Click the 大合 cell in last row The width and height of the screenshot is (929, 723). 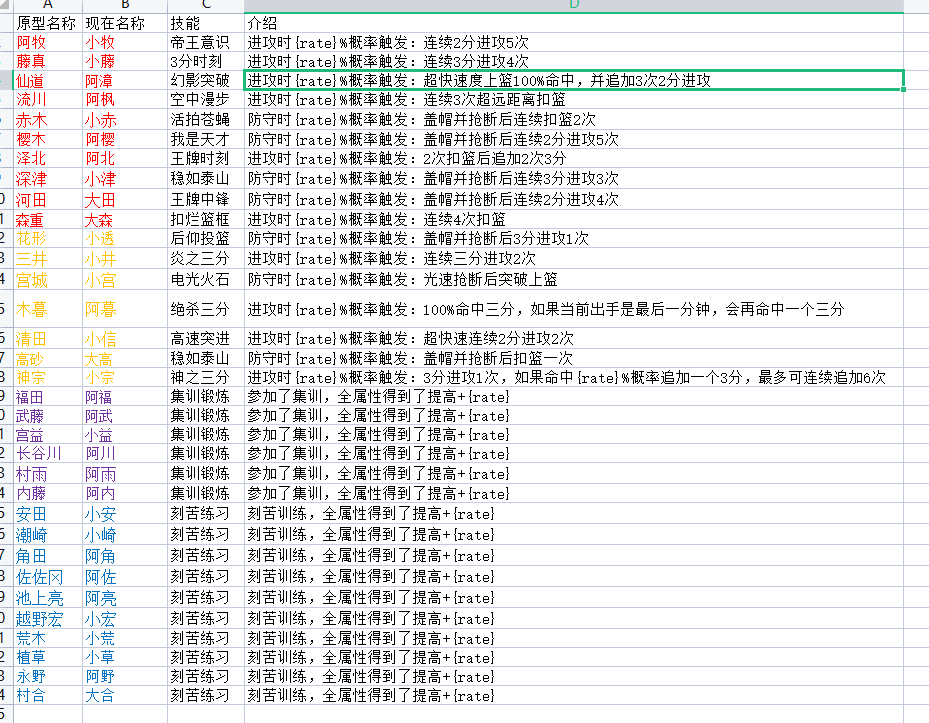click(x=124, y=695)
